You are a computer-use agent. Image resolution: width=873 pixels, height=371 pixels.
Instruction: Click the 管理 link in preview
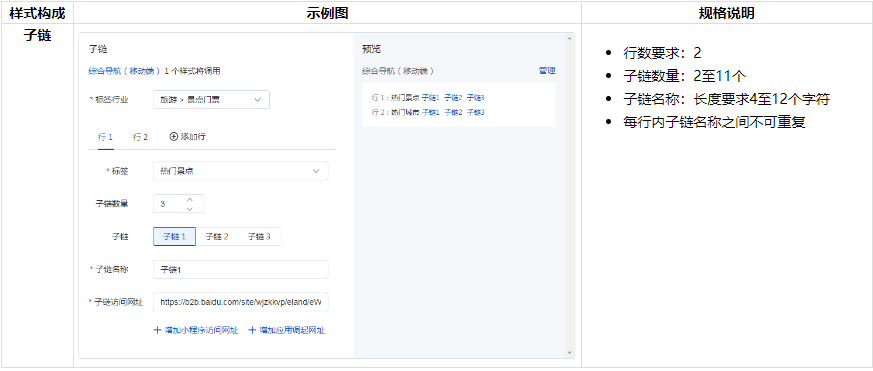coord(547,71)
